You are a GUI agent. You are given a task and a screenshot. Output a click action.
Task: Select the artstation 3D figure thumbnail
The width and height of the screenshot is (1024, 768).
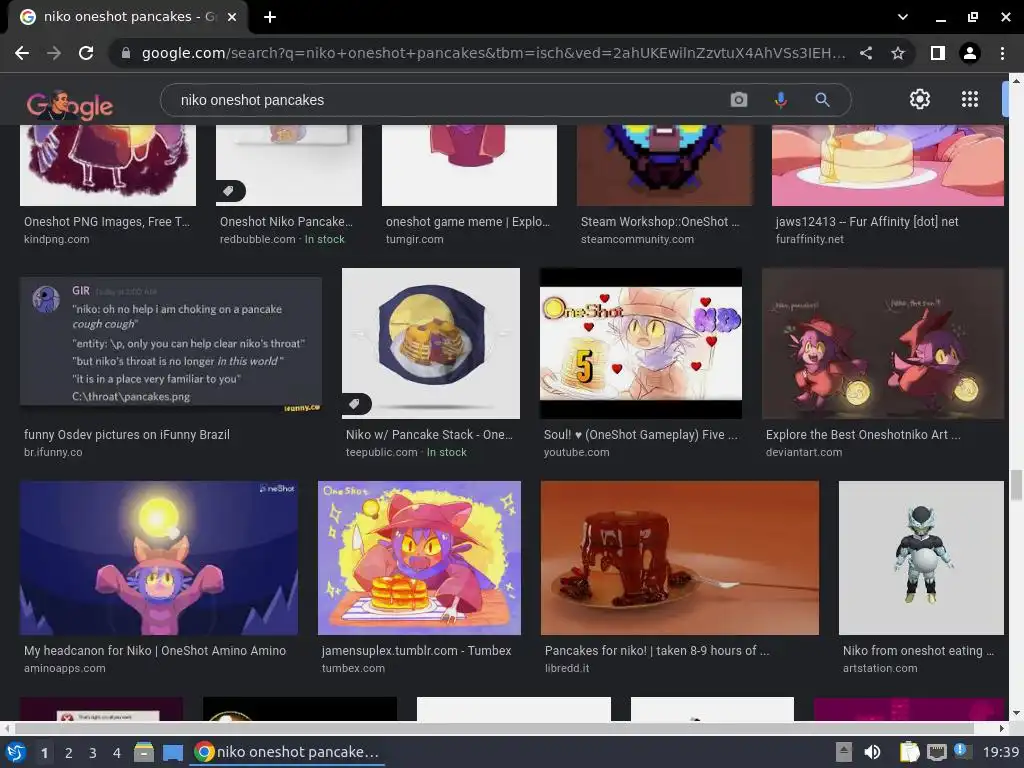(x=921, y=558)
